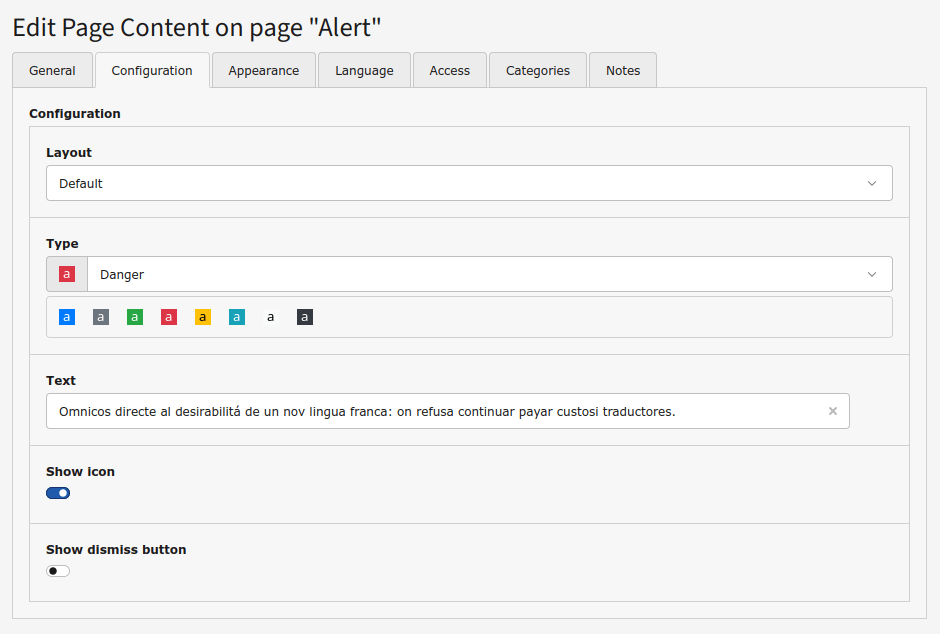Image resolution: width=940 pixels, height=634 pixels.
Task: Disable the Show icon toggle
Action: [x=58, y=493]
